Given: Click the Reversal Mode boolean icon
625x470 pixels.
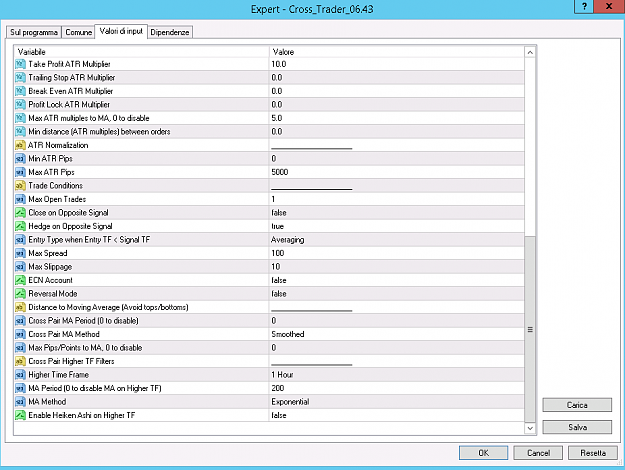Looking at the screenshot, I should tap(20, 294).
